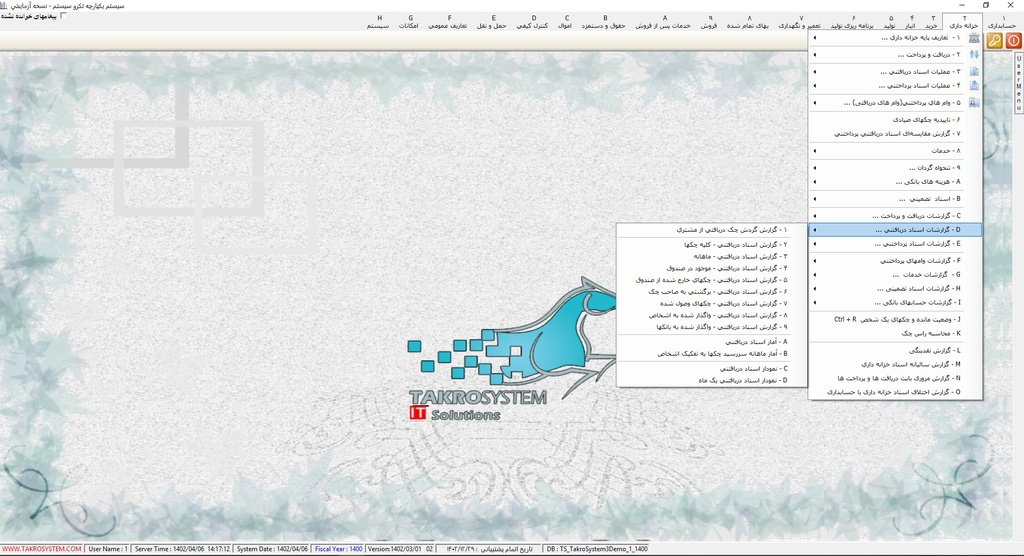Open the vertical UserMenu side tab
This screenshot has height=556, width=1024.
(1019, 83)
